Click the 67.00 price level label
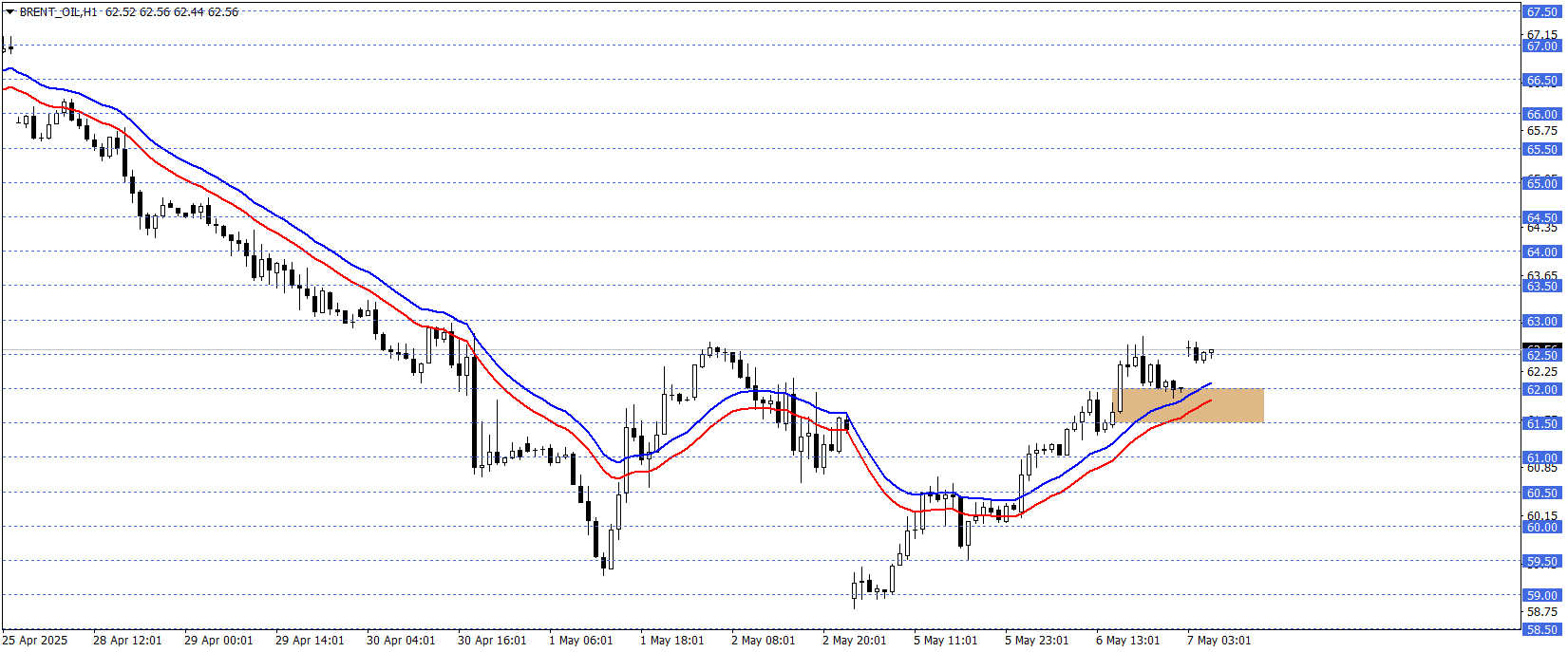The image size is (1568, 652). coord(1541,46)
